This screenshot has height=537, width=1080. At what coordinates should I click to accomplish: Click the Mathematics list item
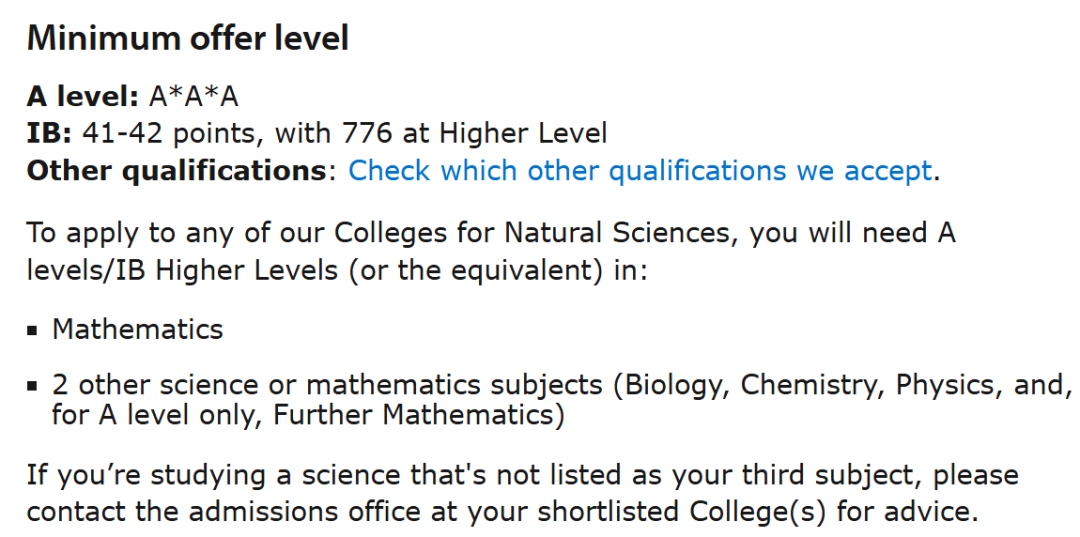[x=138, y=329]
